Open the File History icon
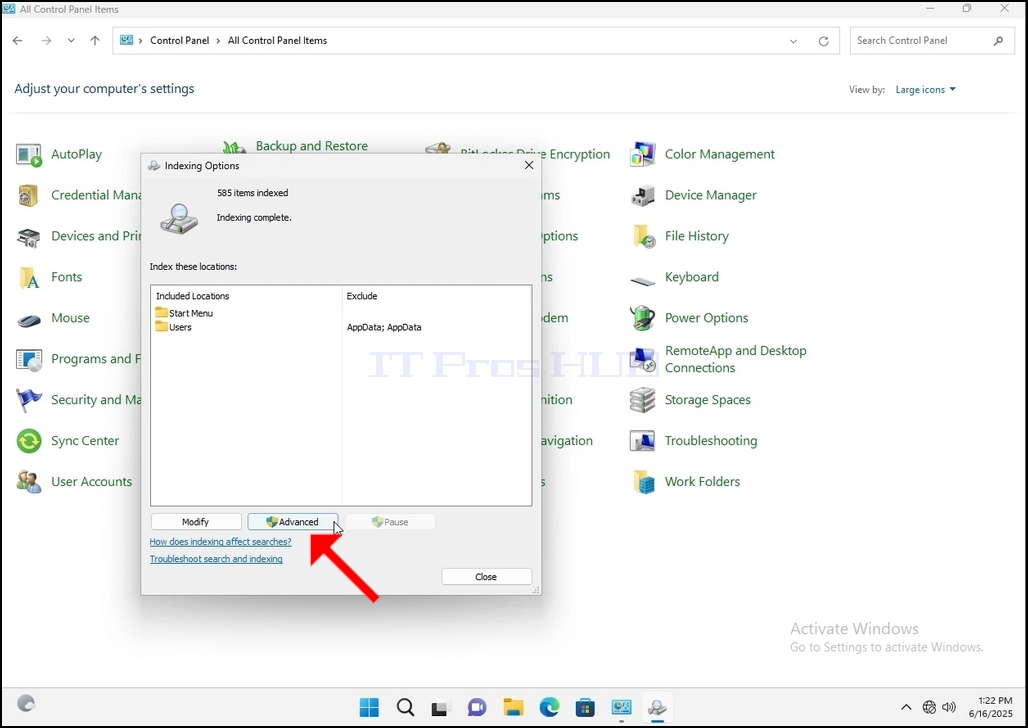The width and height of the screenshot is (1028, 728). tap(643, 237)
